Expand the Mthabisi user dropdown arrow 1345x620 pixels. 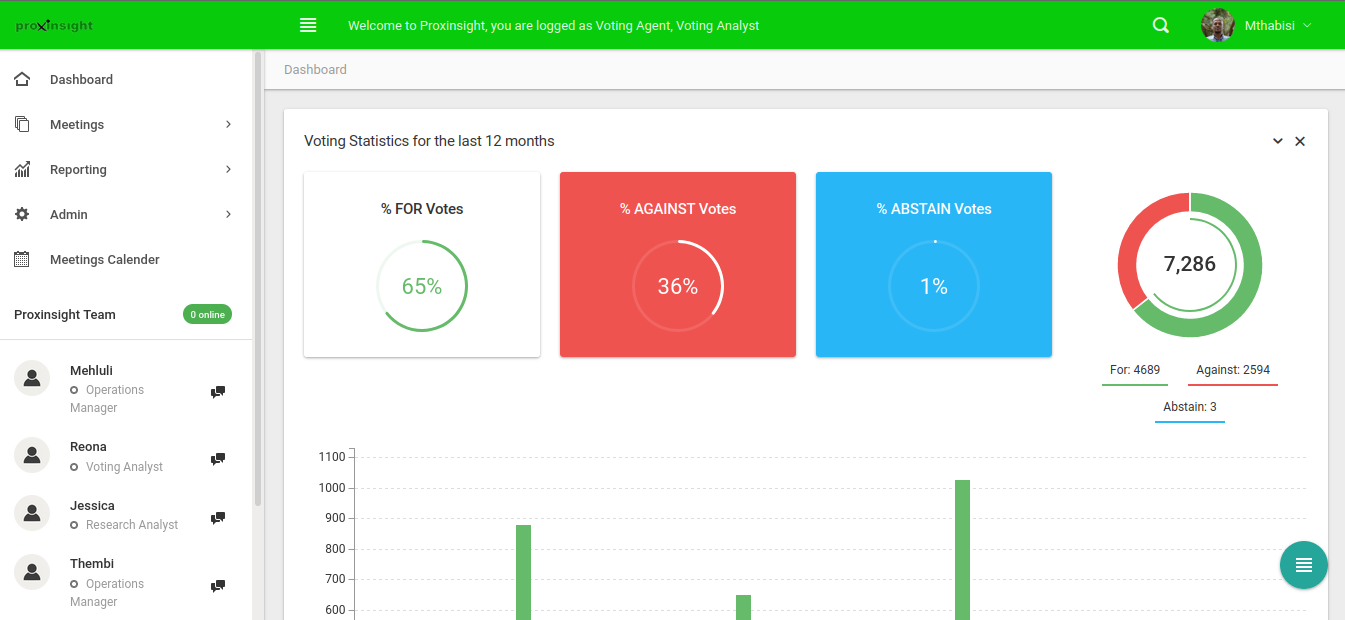point(1306,26)
